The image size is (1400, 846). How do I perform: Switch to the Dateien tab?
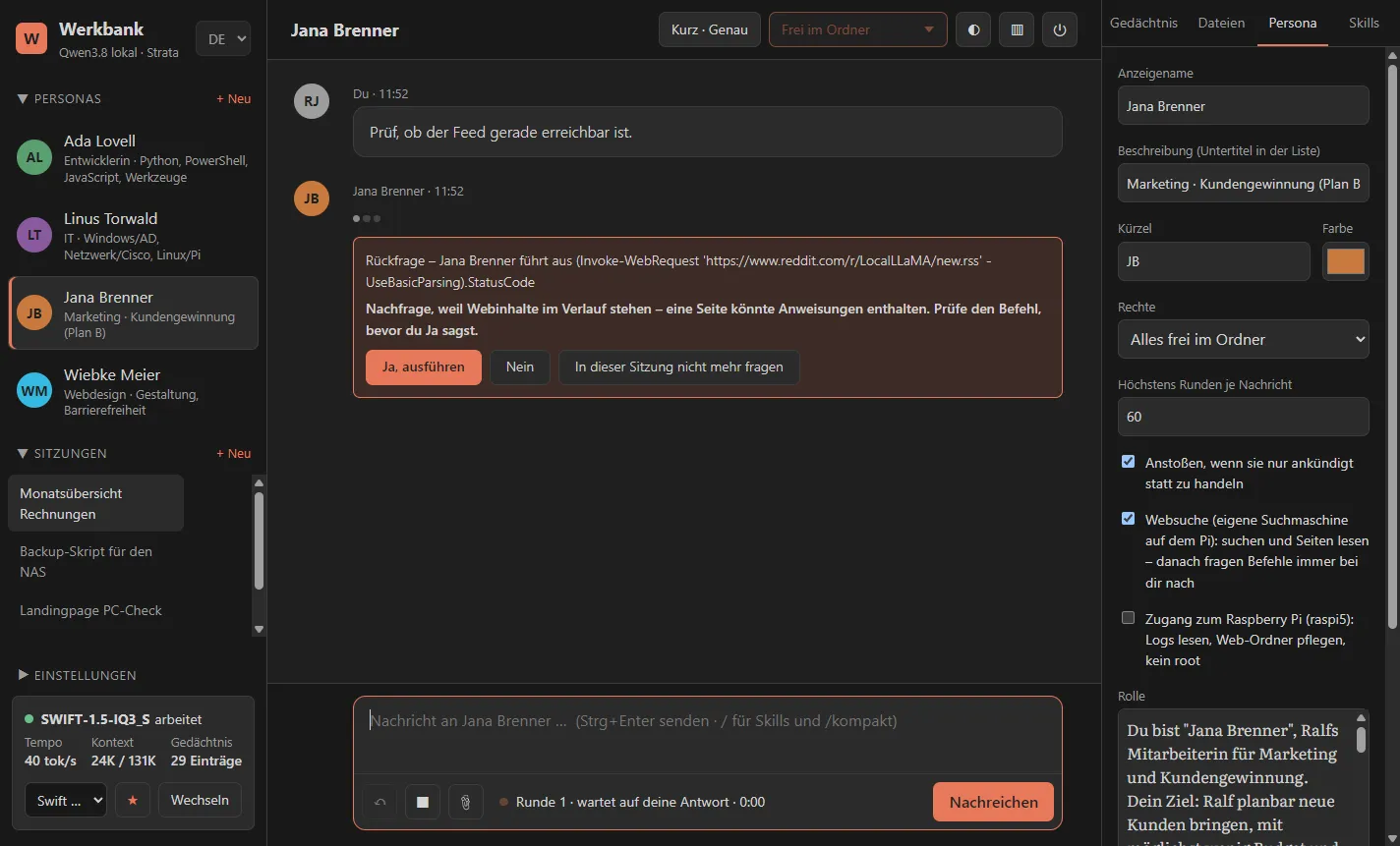click(1221, 23)
